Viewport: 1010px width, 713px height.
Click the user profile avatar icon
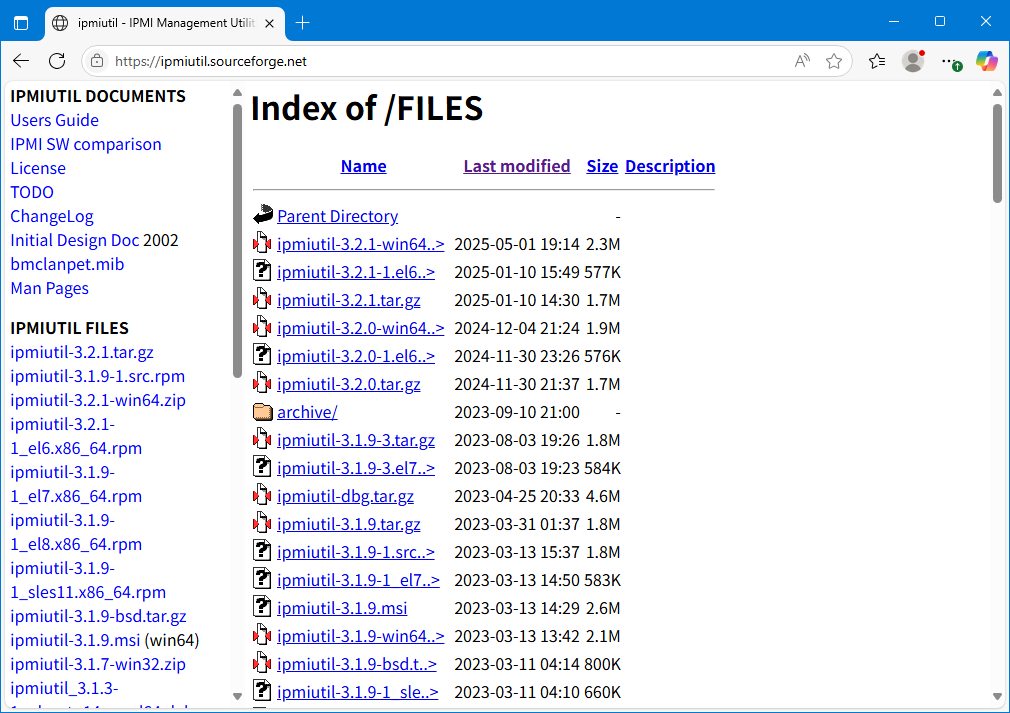(x=912, y=61)
